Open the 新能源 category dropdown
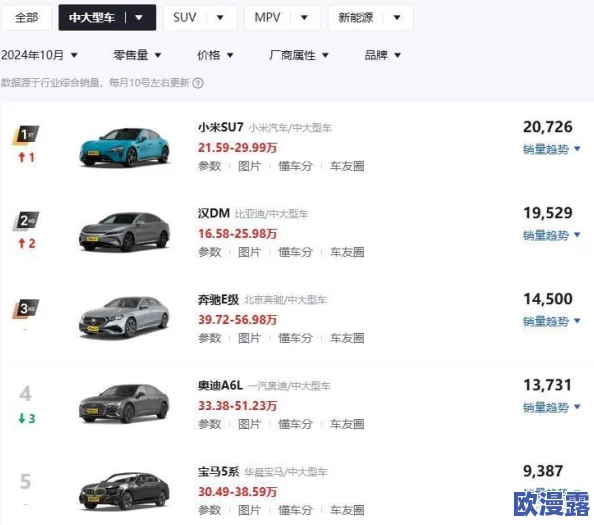 (370, 17)
